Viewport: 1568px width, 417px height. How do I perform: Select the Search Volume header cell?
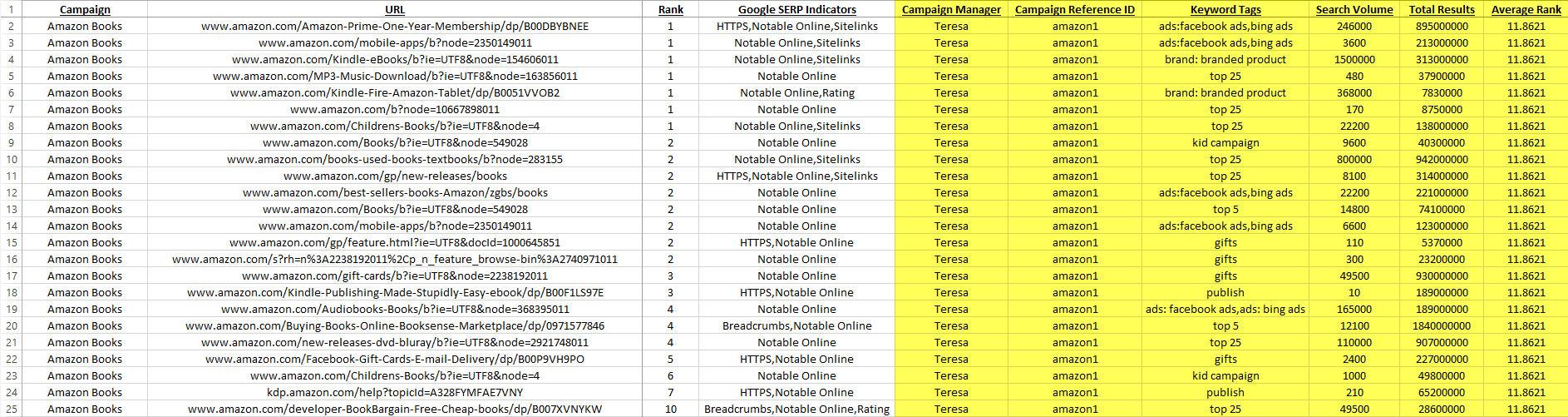[x=1354, y=9]
